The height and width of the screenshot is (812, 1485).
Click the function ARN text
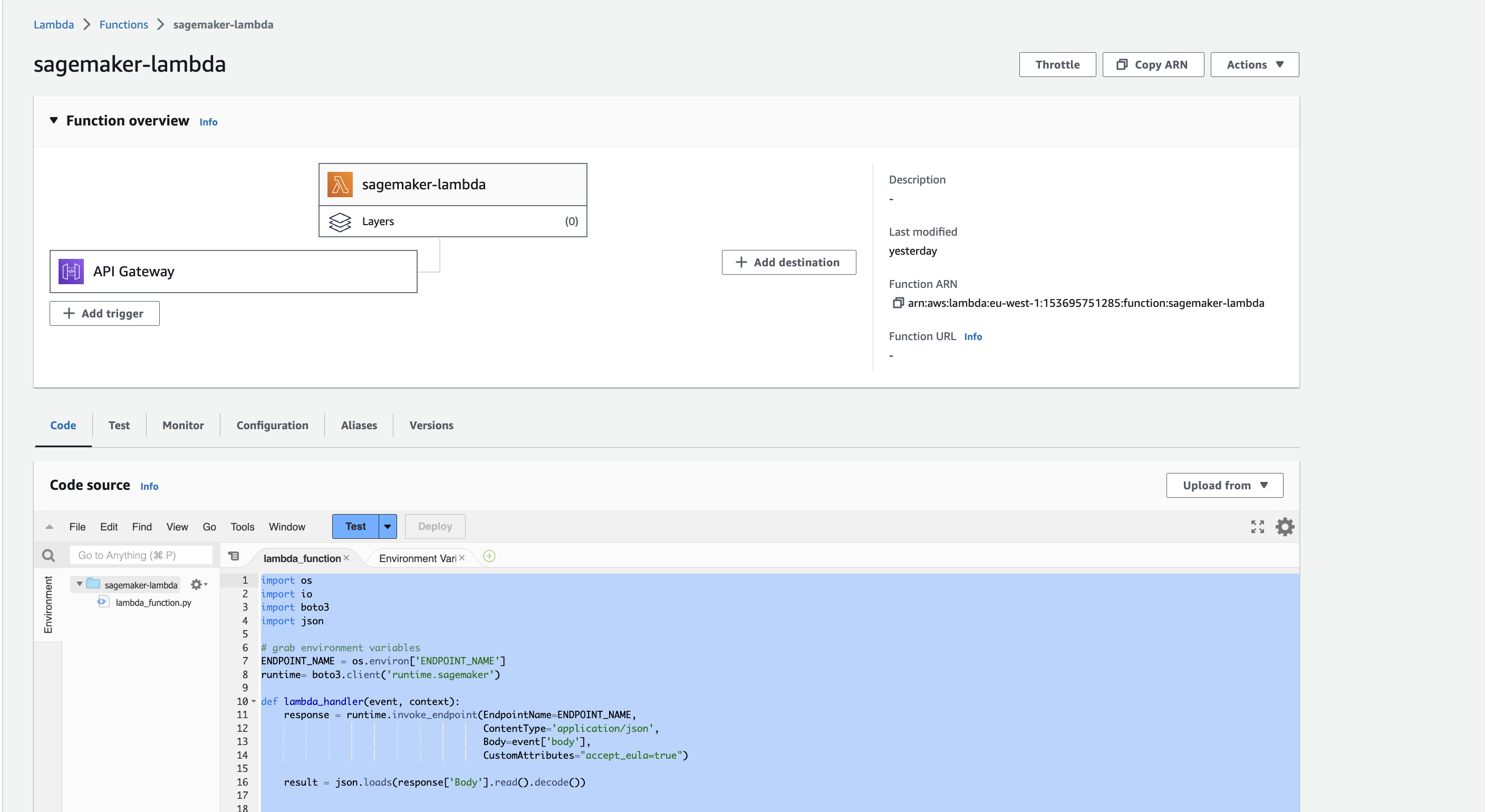1086,303
